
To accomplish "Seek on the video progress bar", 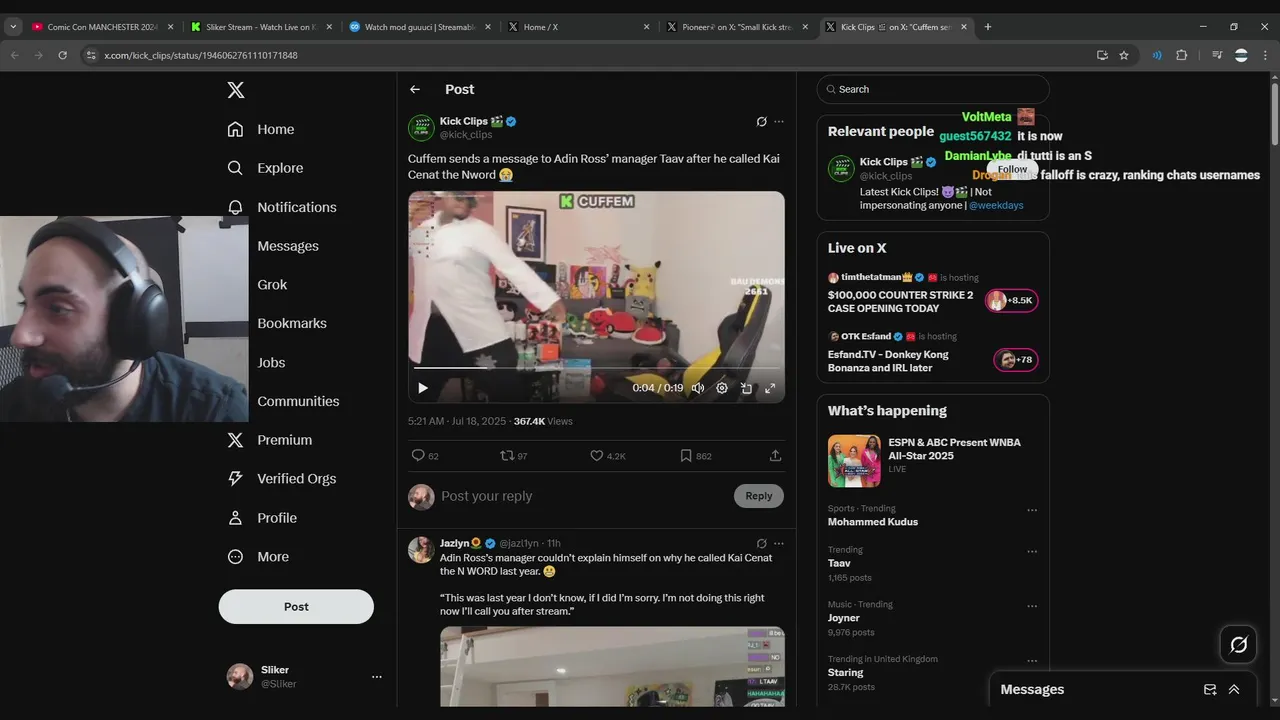I will coord(596,368).
